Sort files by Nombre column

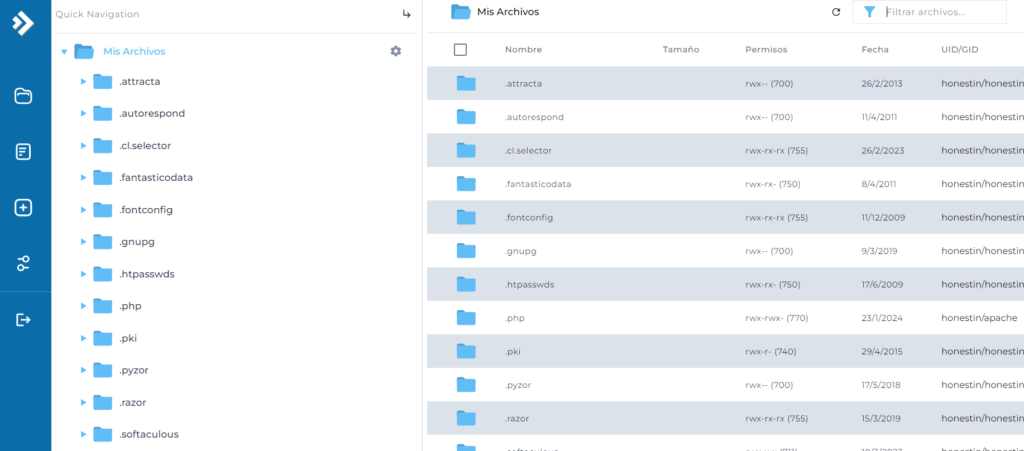pyautogui.click(x=523, y=49)
